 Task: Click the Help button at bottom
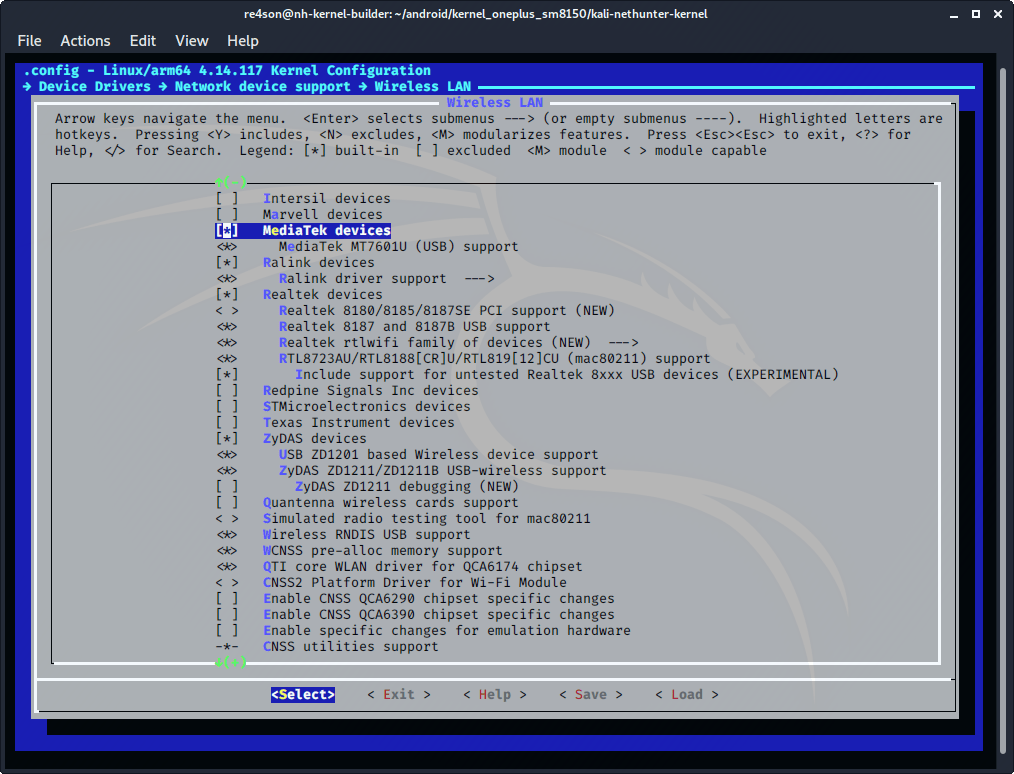[x=494, y=695]
